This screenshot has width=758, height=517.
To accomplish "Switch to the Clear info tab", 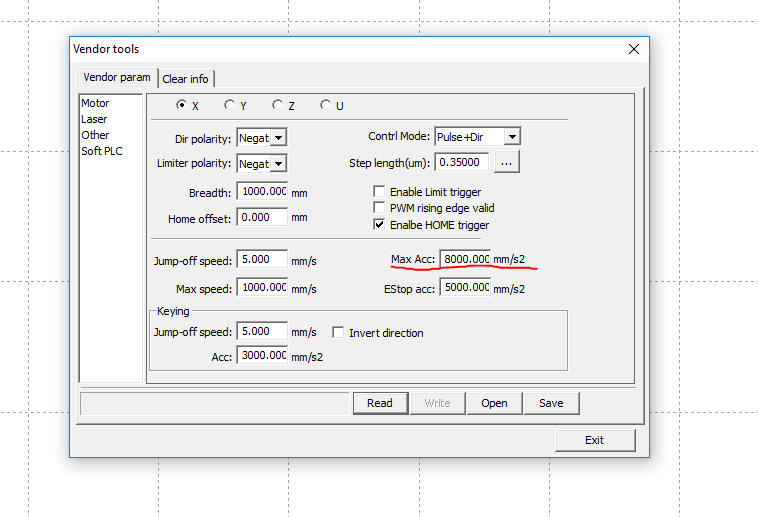I will coord(186,79).
